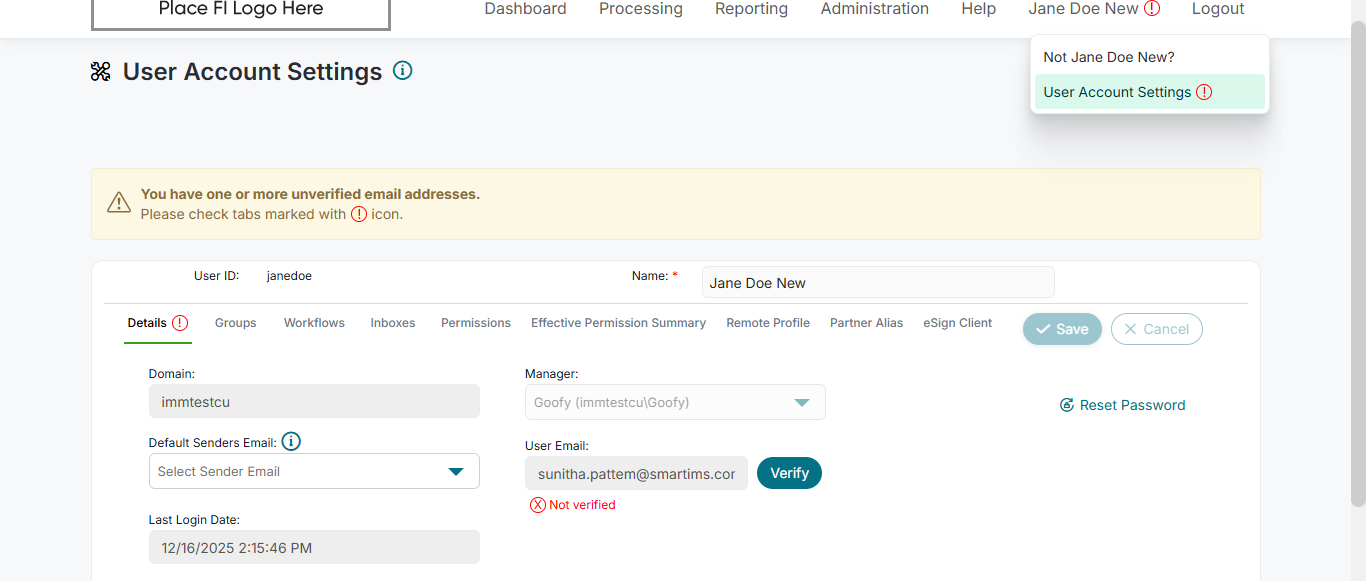This screenshot has height=581, width=1366.
Task: Click the Reset Password refresh icon
Action: pyautogui.click(x=1067, y=405)
